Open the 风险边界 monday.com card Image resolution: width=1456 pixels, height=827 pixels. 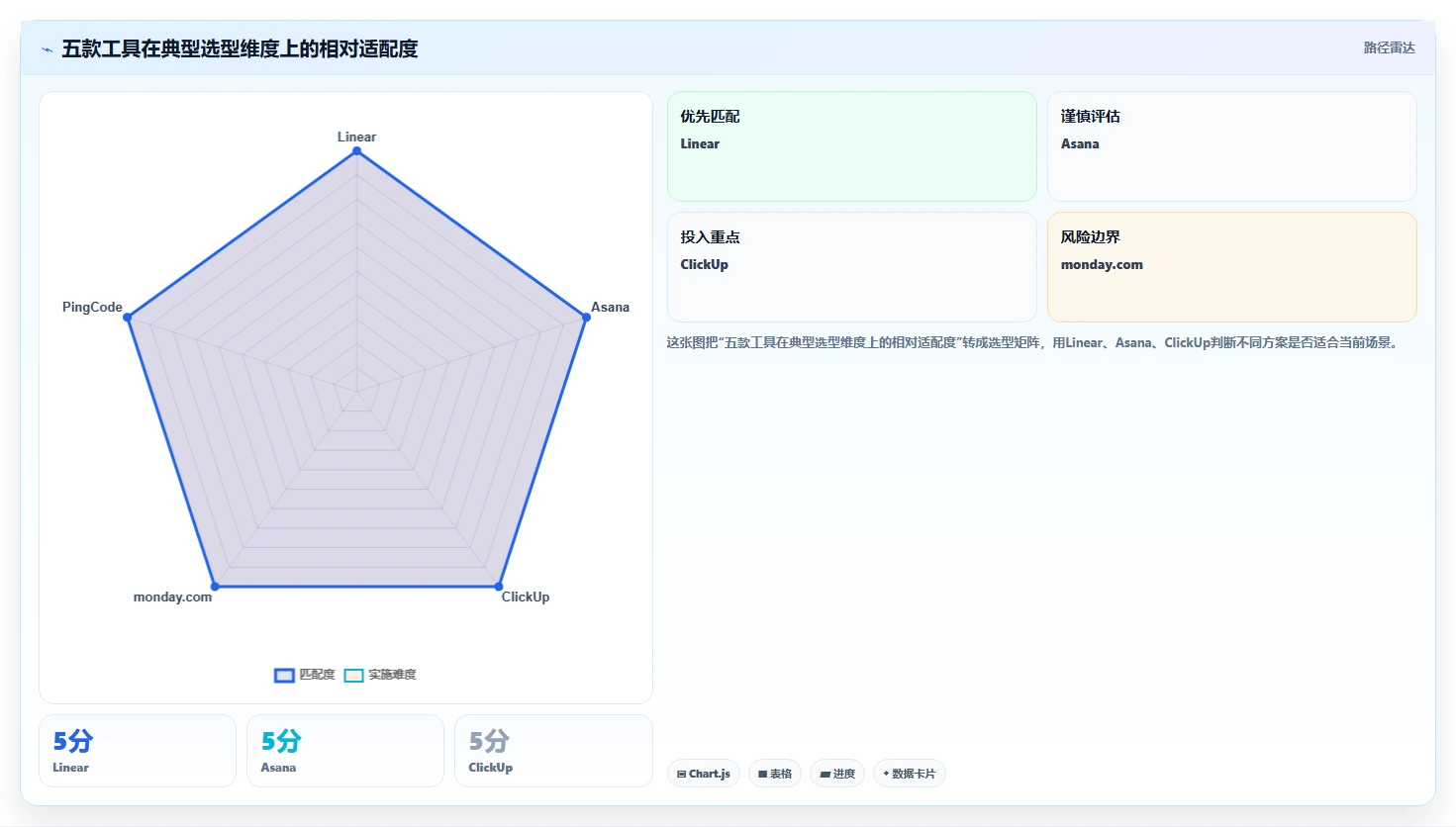[x=1232, y=267]
